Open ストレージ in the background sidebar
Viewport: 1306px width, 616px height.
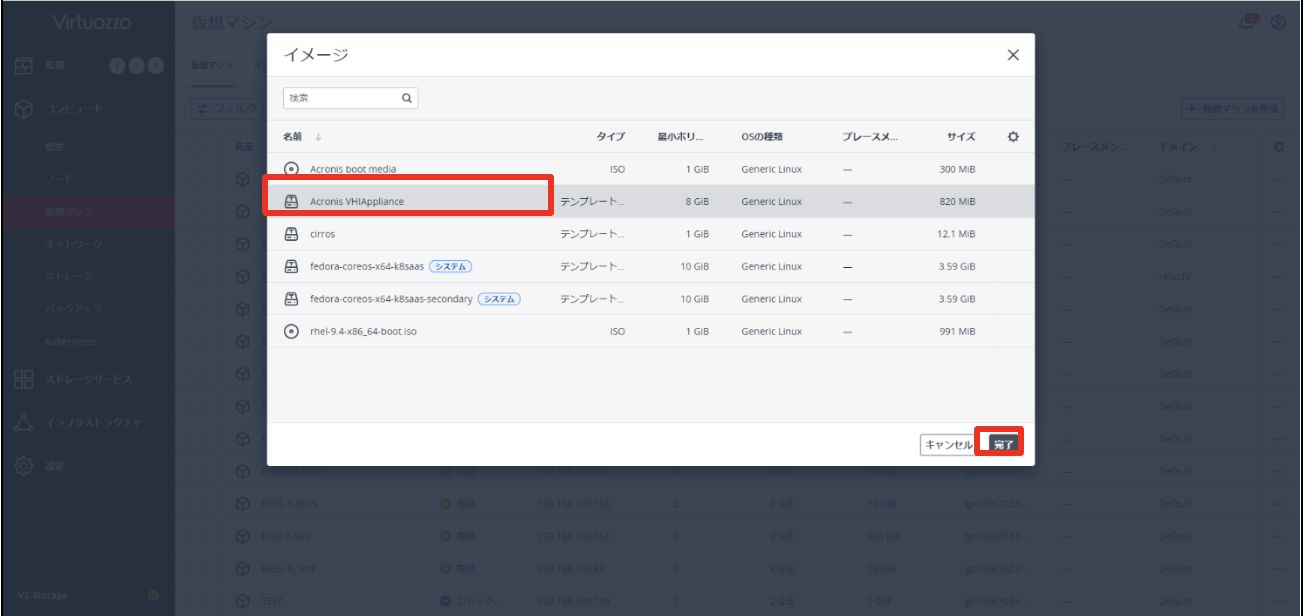pos(68,275)
